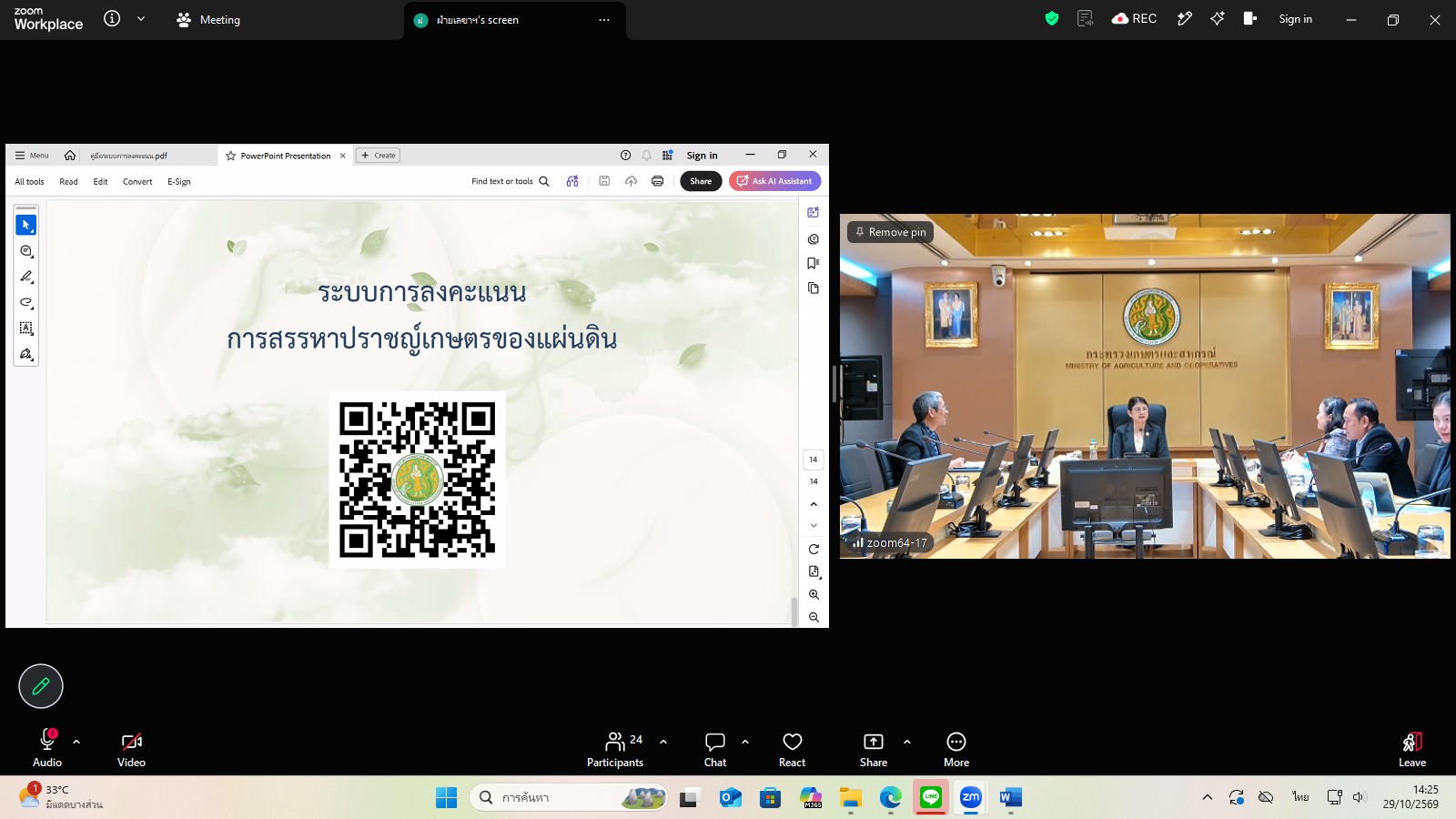Open Microsoft Word from the taskbar
1456x819 pixels.
[x=1010, y=798]
